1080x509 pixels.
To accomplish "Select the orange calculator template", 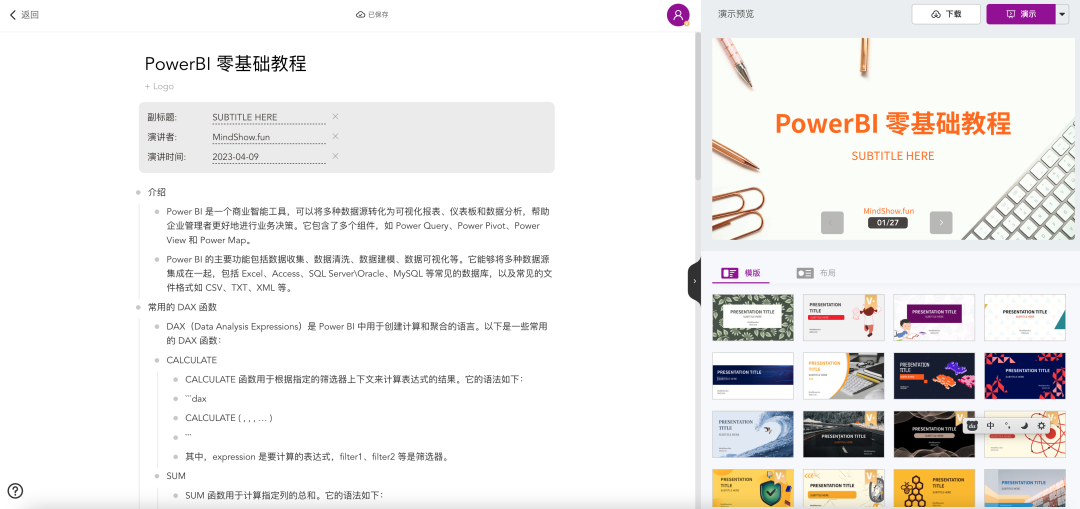I will (843, 375).
